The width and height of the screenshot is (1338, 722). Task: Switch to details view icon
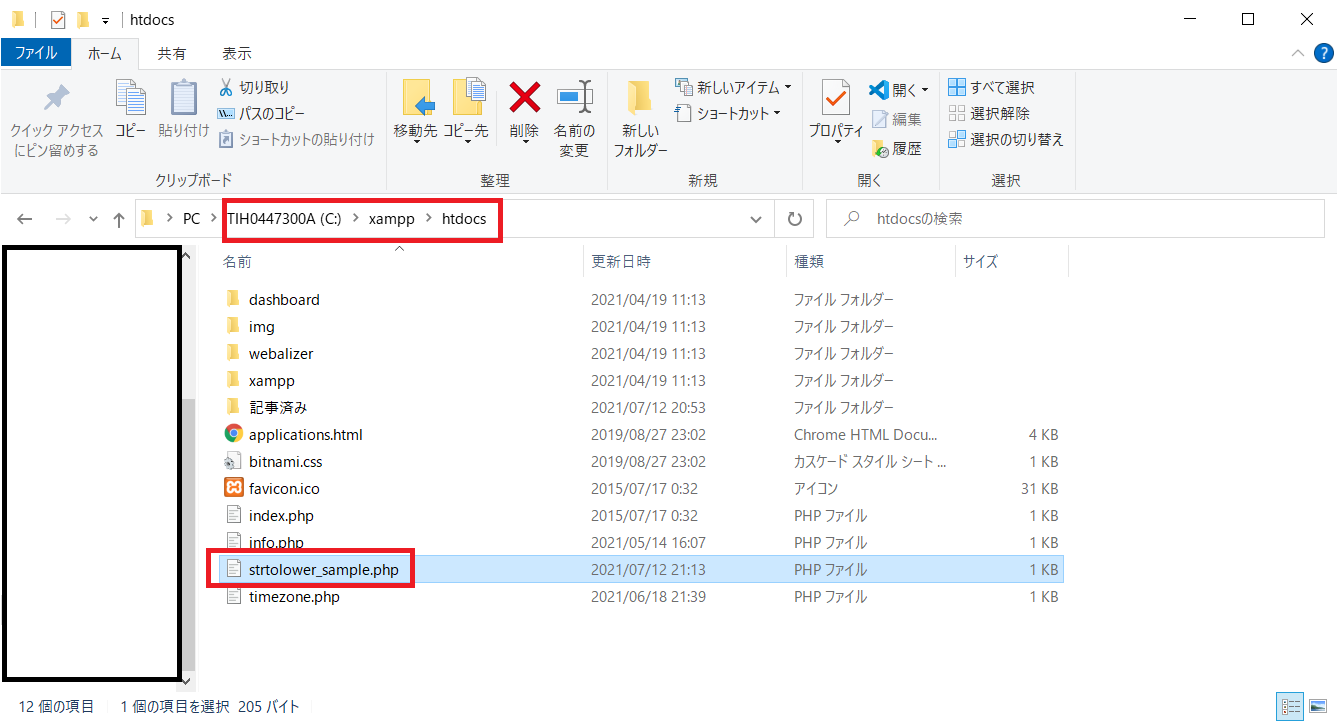[x=1288, y=706]
